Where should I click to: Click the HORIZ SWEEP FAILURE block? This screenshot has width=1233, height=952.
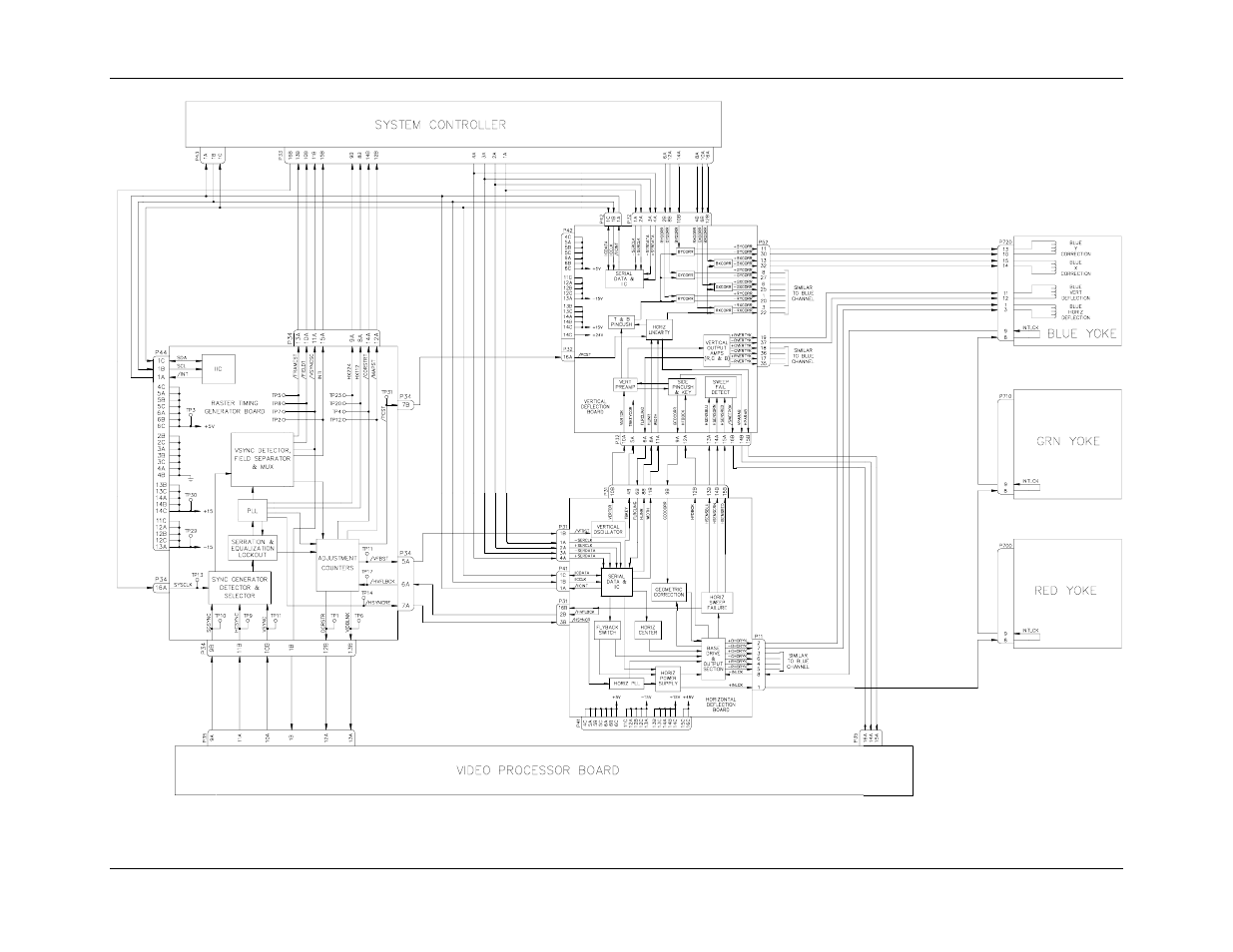[717, 603]
